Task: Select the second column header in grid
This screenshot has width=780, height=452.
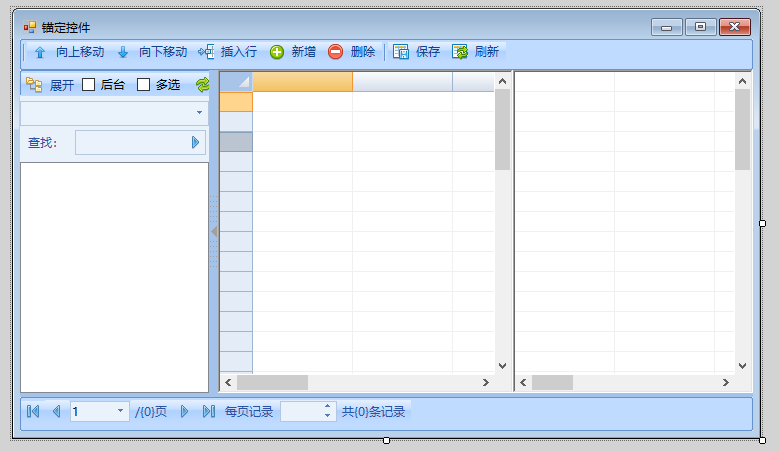Action: pyautogui.click(x=402, y=82)
